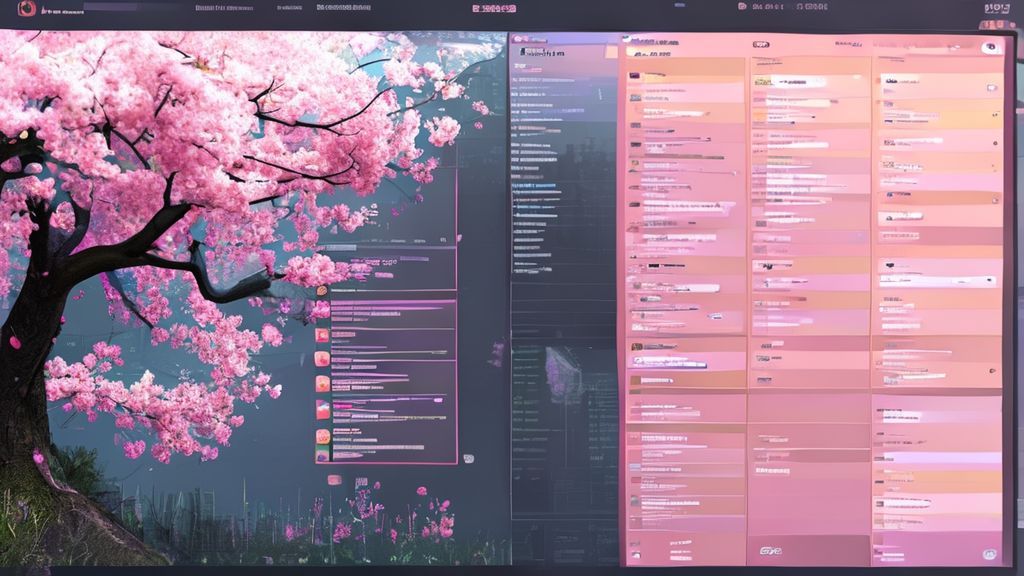Click the round icon at pink panel's bottom-right
The width and height of the screenshot is (1024, 576).
[x=988, y=552]
